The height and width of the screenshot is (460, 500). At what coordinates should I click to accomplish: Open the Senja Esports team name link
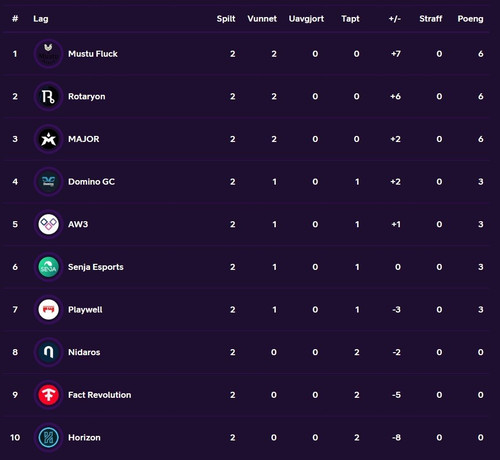[x=96, y=267]
